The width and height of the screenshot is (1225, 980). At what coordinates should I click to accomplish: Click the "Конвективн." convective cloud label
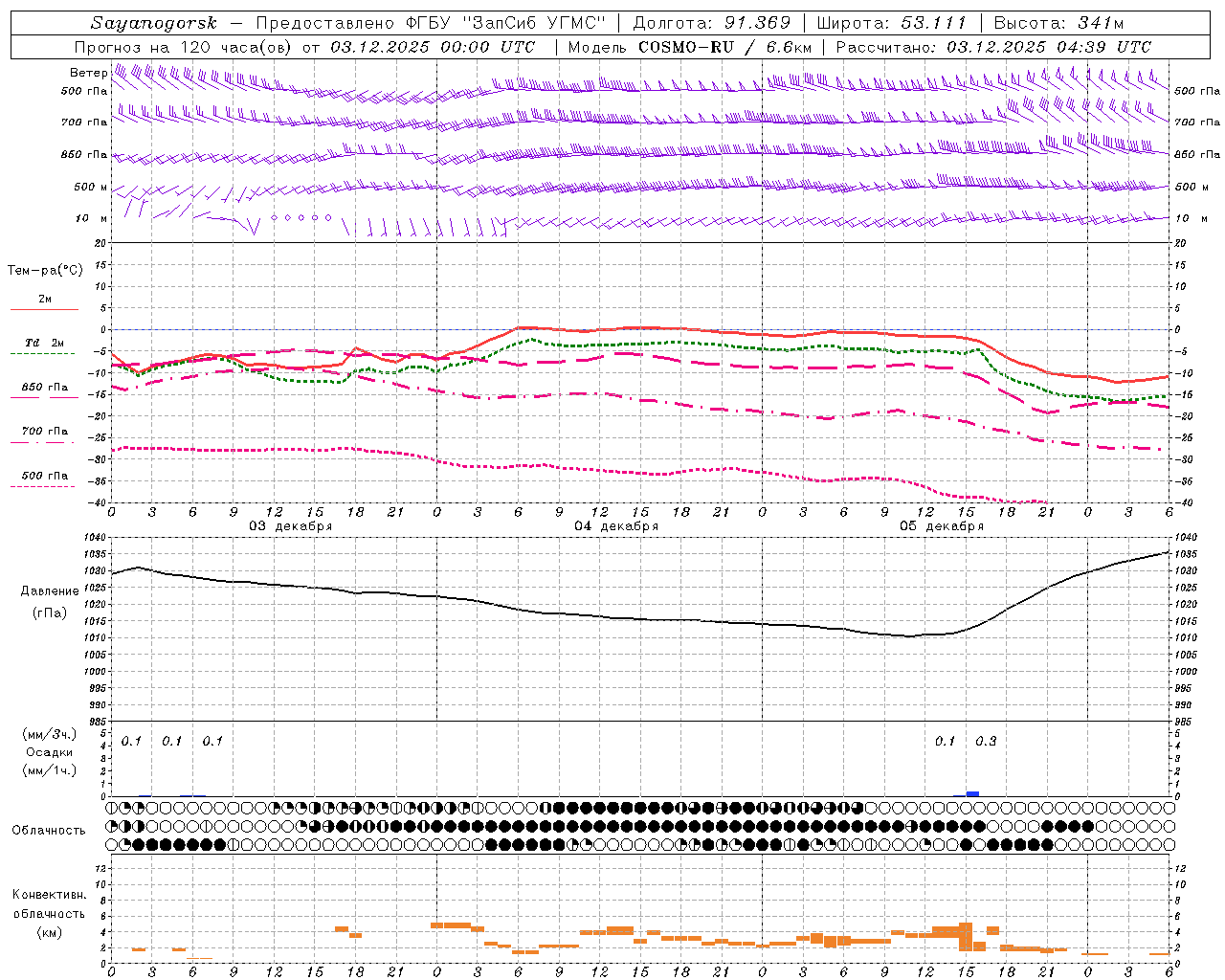click(x=49, y=895)
